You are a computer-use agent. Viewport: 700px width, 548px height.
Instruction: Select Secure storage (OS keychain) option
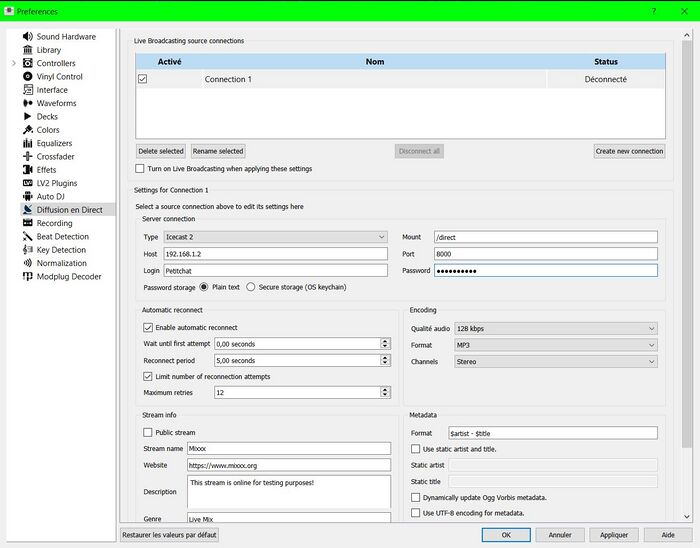[x=250, y=287]
